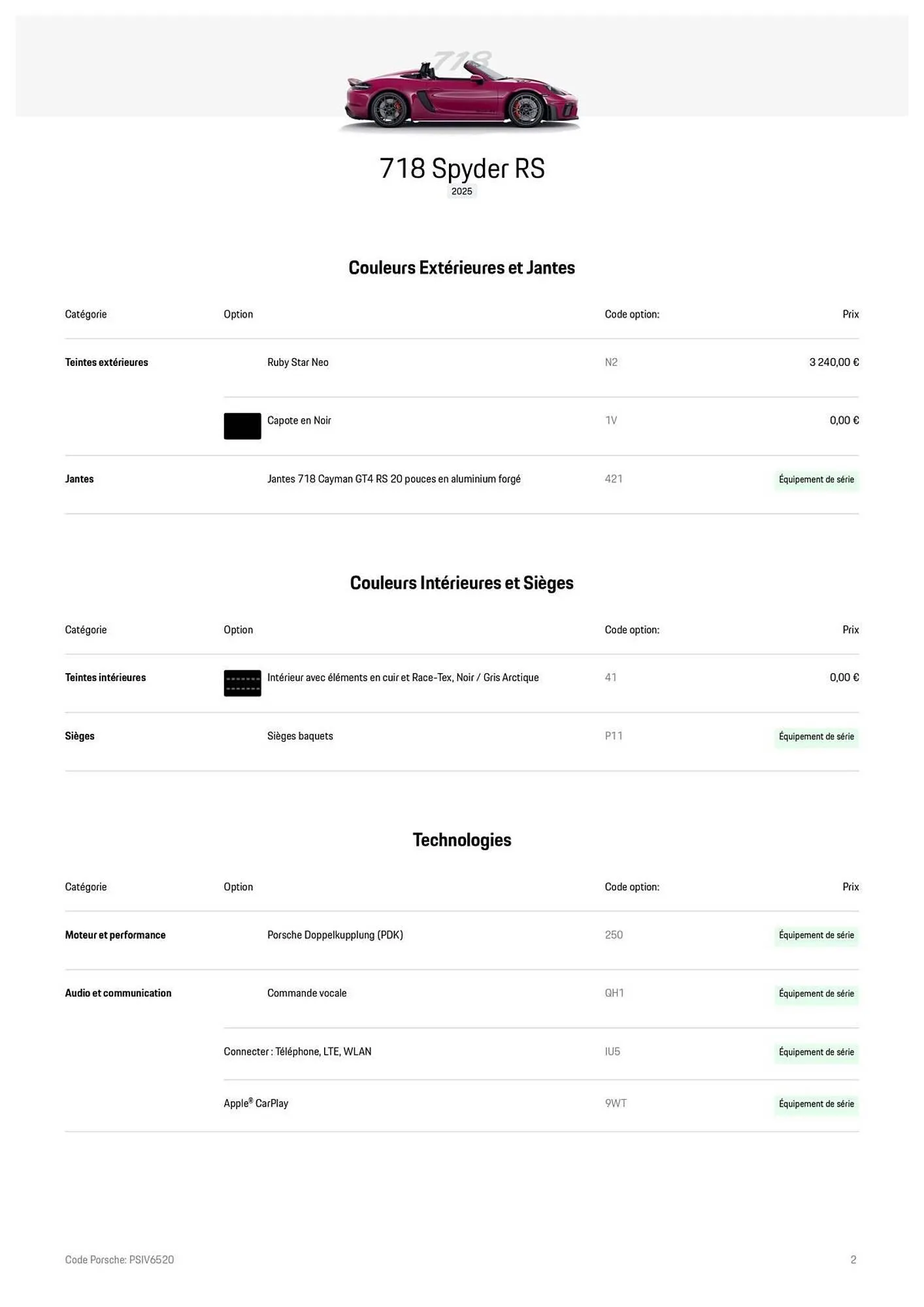924x1307 pixels.
Task: Select the Ruby Star Neo option text
Action: 298,362
